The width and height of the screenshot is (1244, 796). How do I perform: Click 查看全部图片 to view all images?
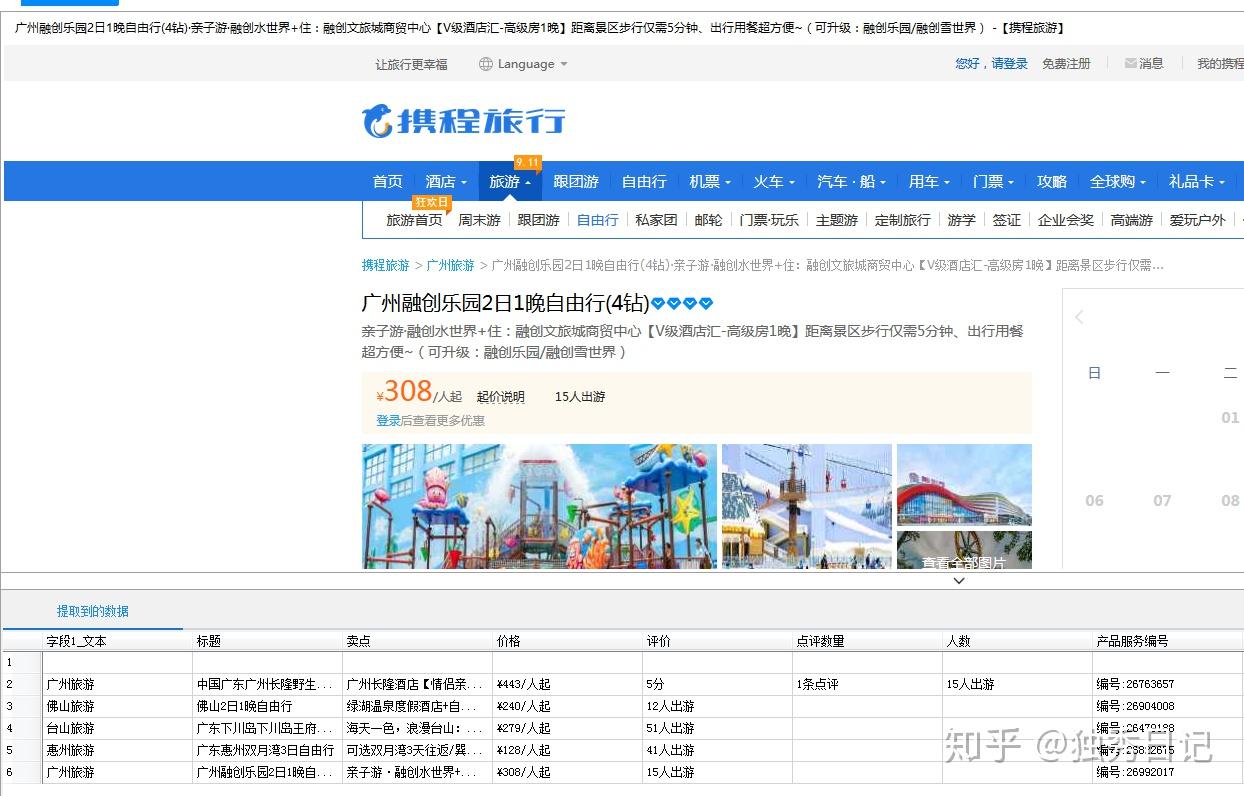pyautogui.click(x=964, y=563)
